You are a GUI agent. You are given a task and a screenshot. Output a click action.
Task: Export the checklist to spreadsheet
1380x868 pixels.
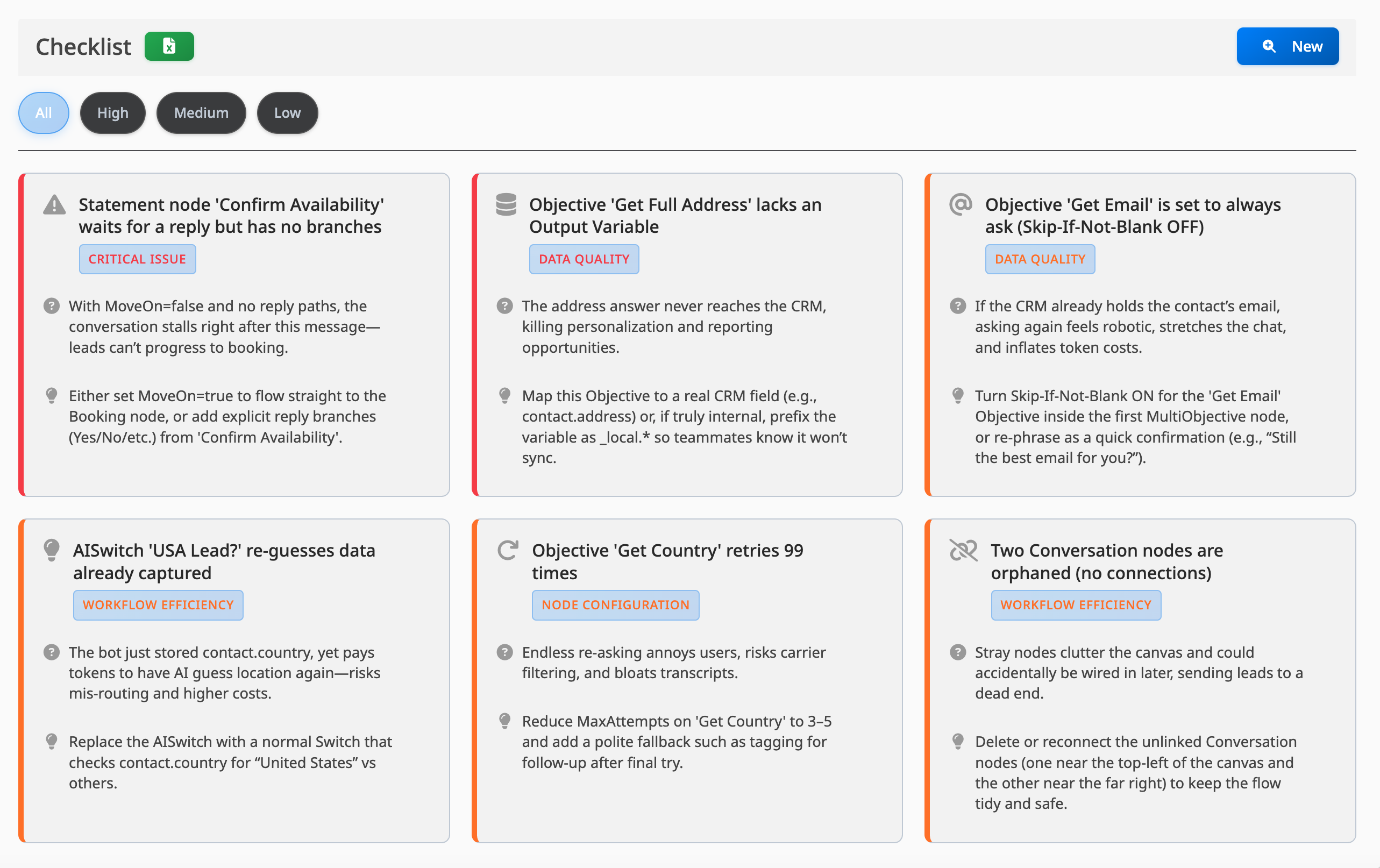pos(169,46)
